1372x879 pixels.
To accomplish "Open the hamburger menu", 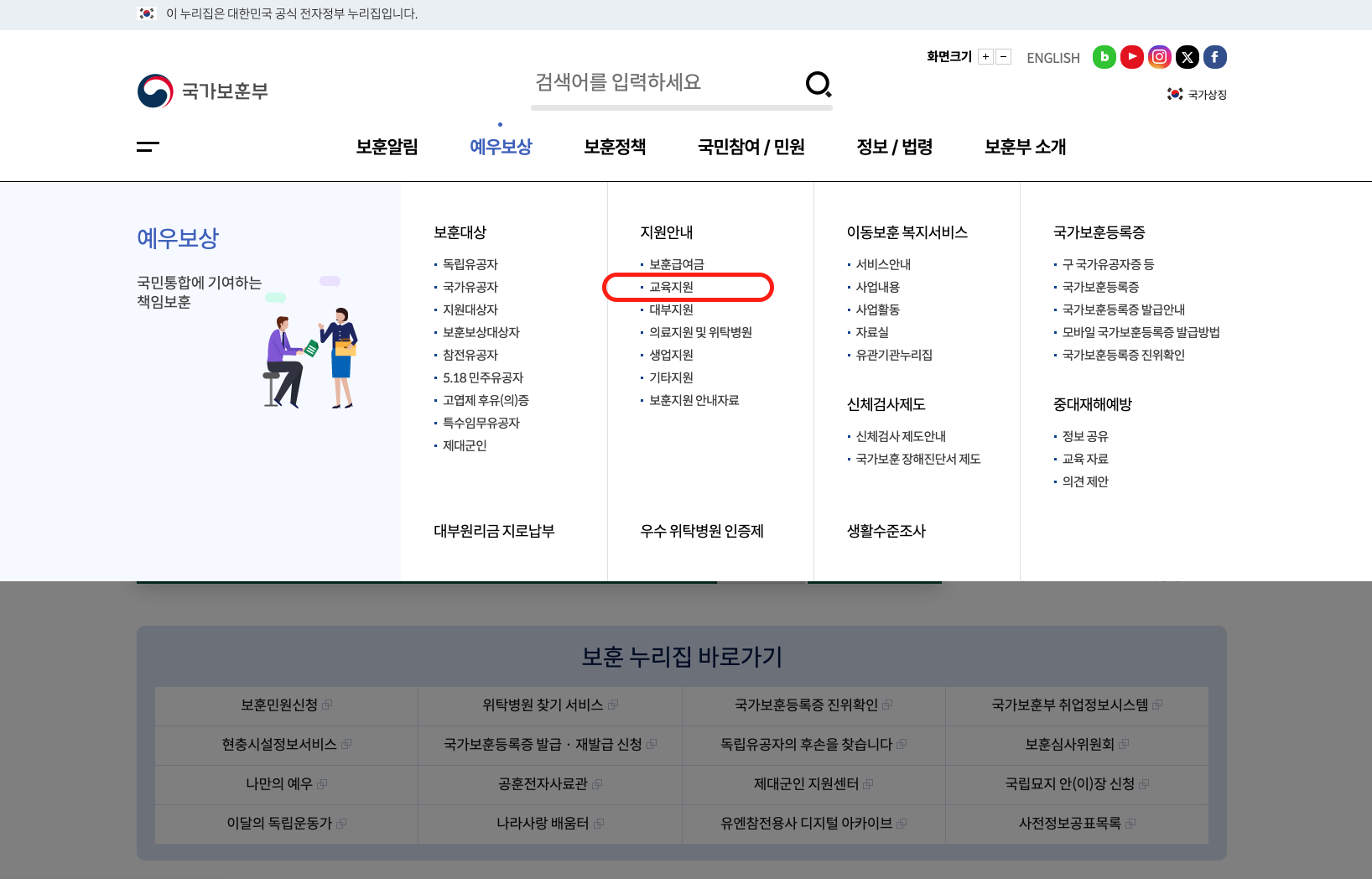I will [x=148, y=147].
